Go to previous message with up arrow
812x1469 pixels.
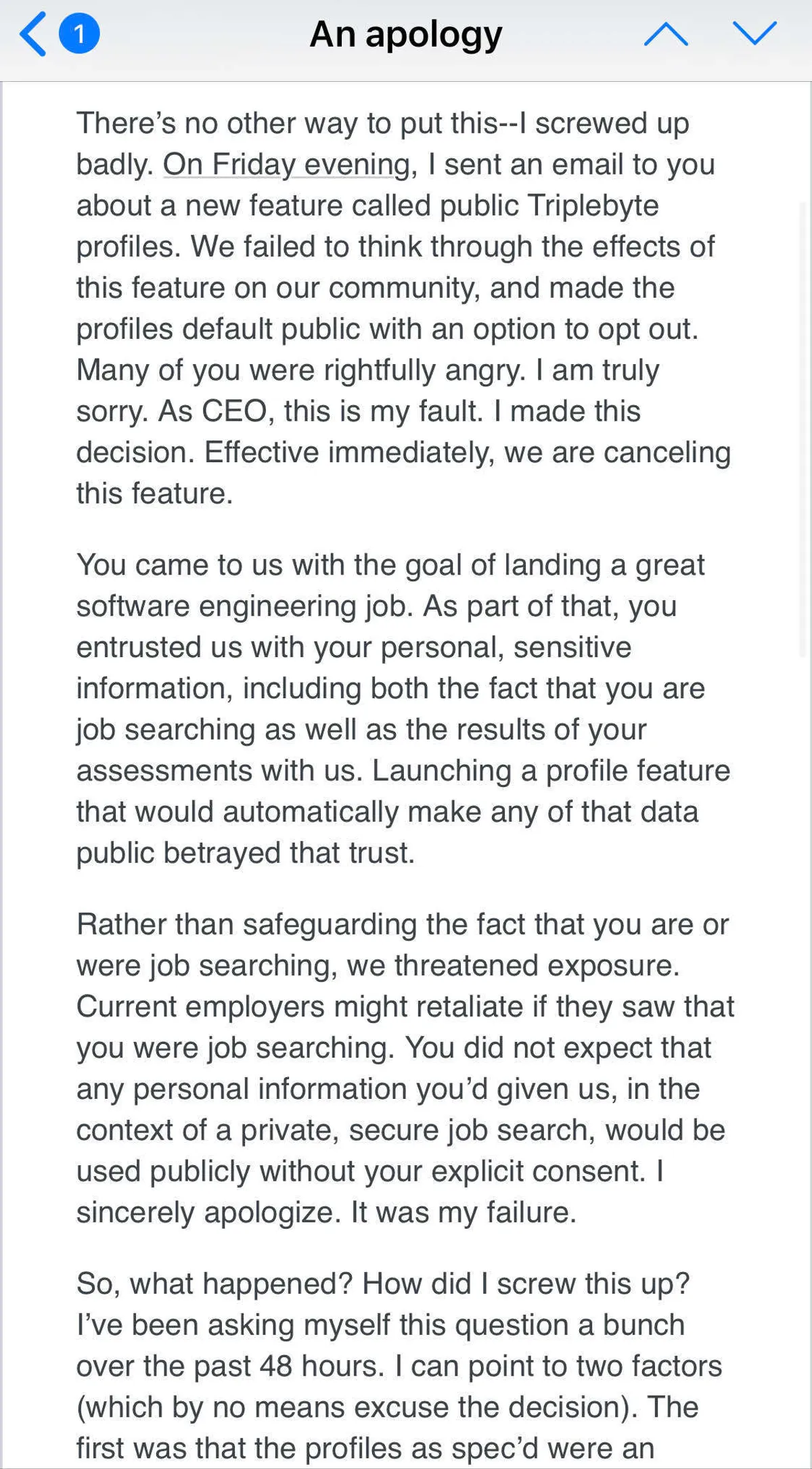pos(666,34)
